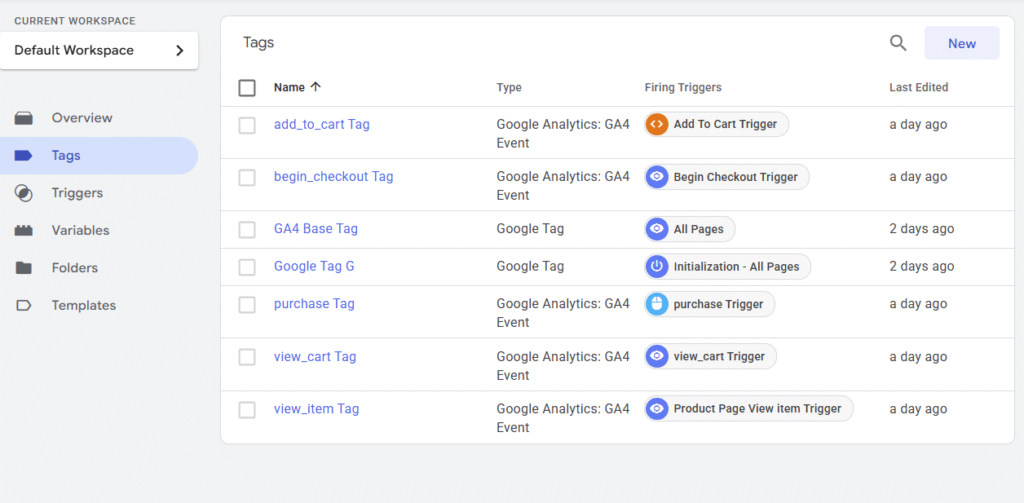The height and width of the screenshot is (503, 1024).
Task: Click the Folders icon in sidebar
Action: 24,268
